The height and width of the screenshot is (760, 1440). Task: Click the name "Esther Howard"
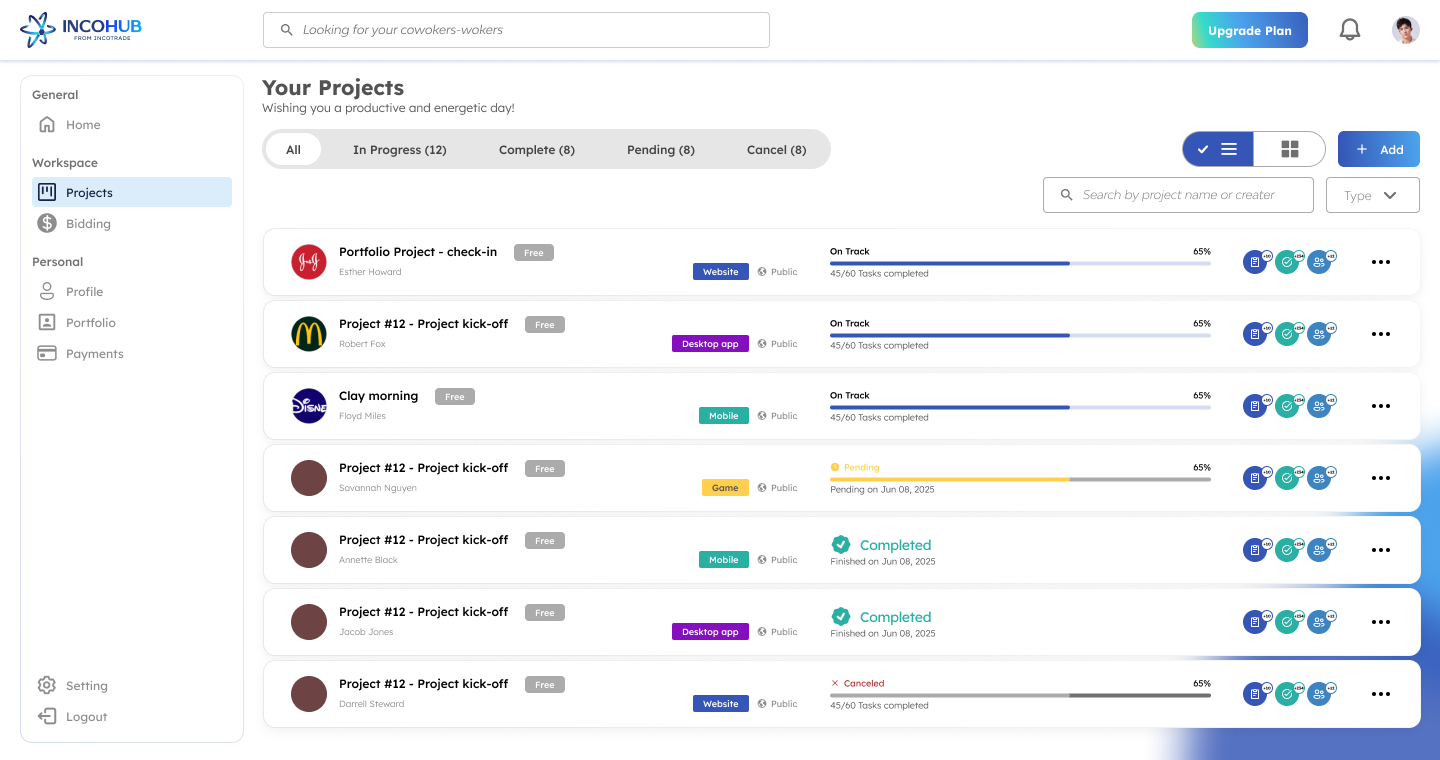[370, 272]
